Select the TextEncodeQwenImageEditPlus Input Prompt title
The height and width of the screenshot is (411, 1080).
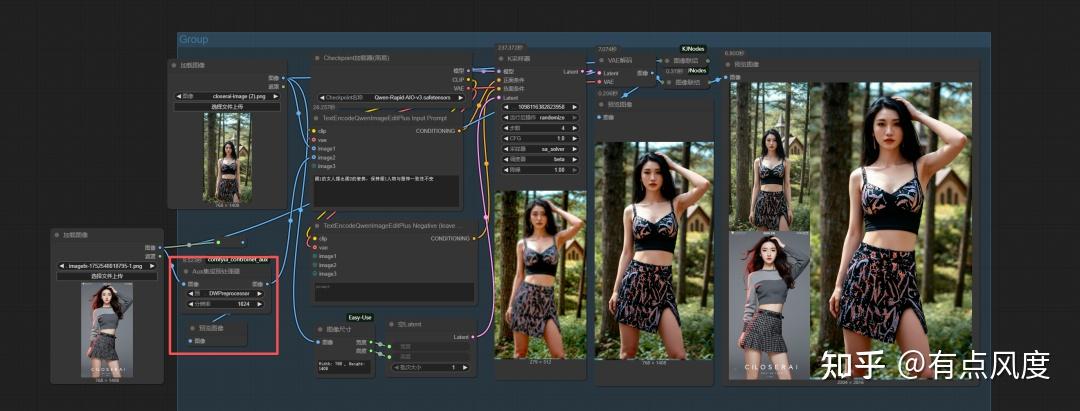387,117
